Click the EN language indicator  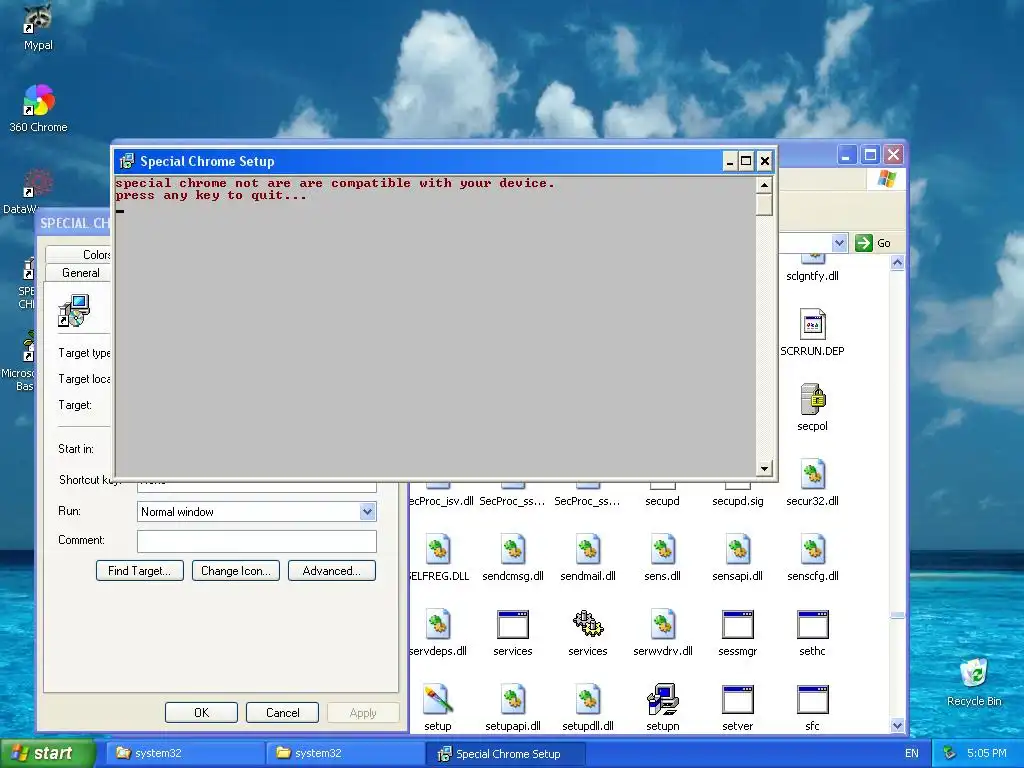click(x=912, y=753)
